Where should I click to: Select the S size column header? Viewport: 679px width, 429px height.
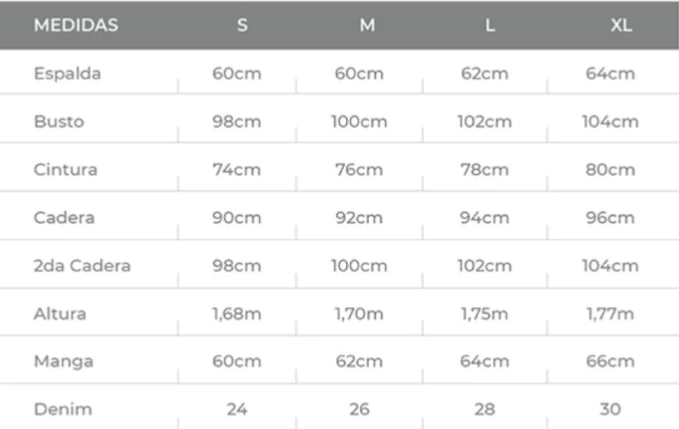[242, 26]
